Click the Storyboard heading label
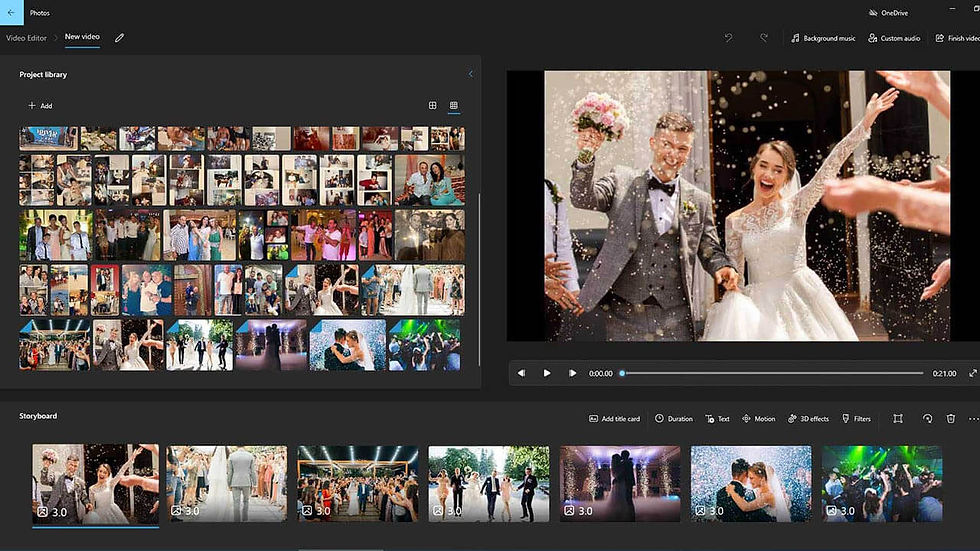The height and width of the screenshot is (551, 980). tap(38, 416)
